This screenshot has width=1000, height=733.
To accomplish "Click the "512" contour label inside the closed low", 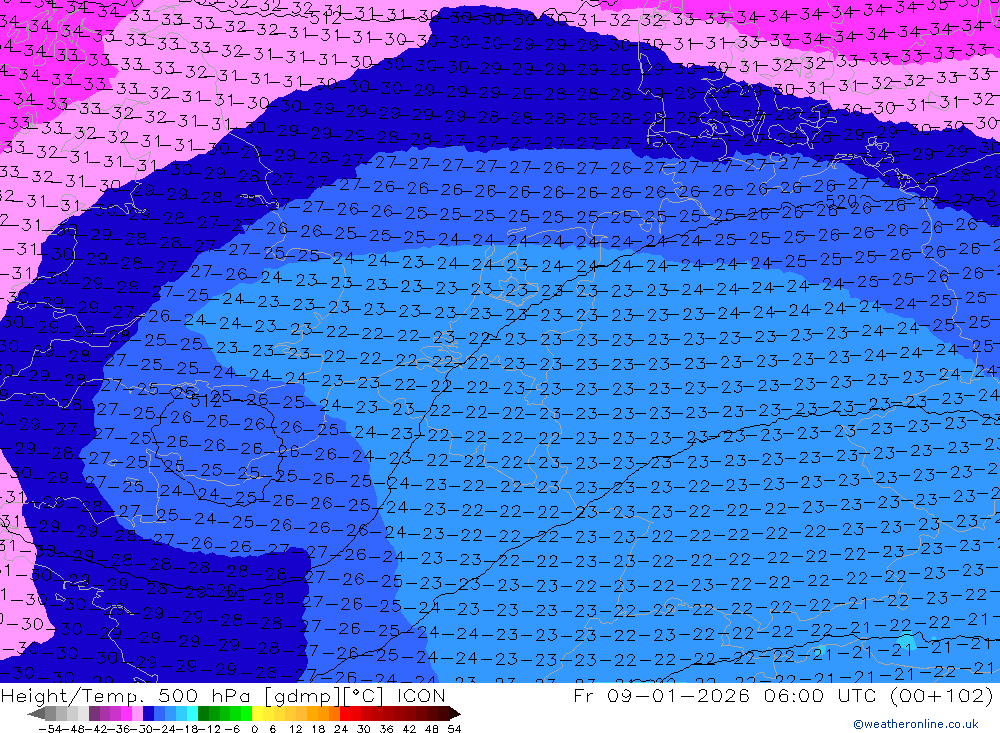I will pos(205,401).
